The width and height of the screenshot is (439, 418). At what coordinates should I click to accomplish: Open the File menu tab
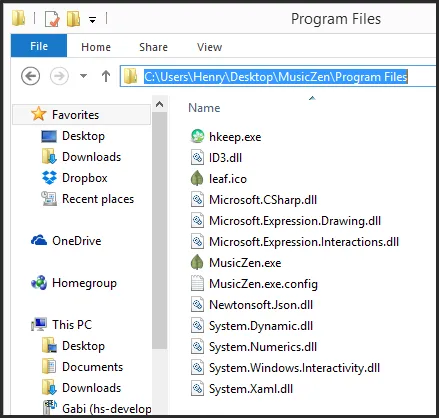[39, 46]
